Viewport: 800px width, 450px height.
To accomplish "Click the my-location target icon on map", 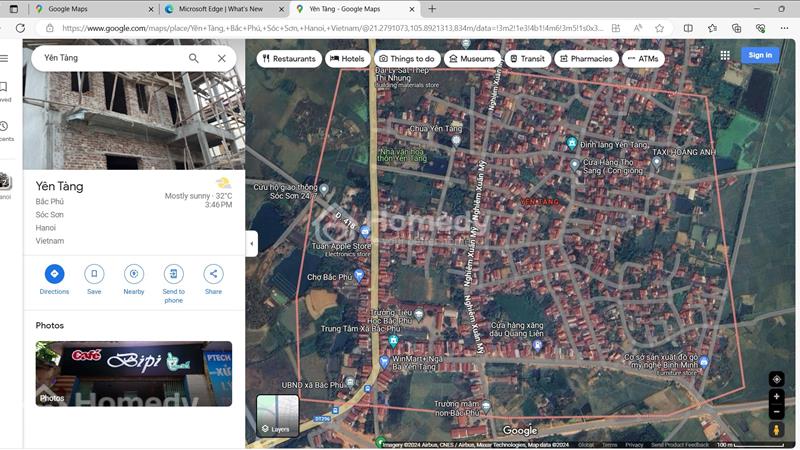I will (x=777, y=379).
